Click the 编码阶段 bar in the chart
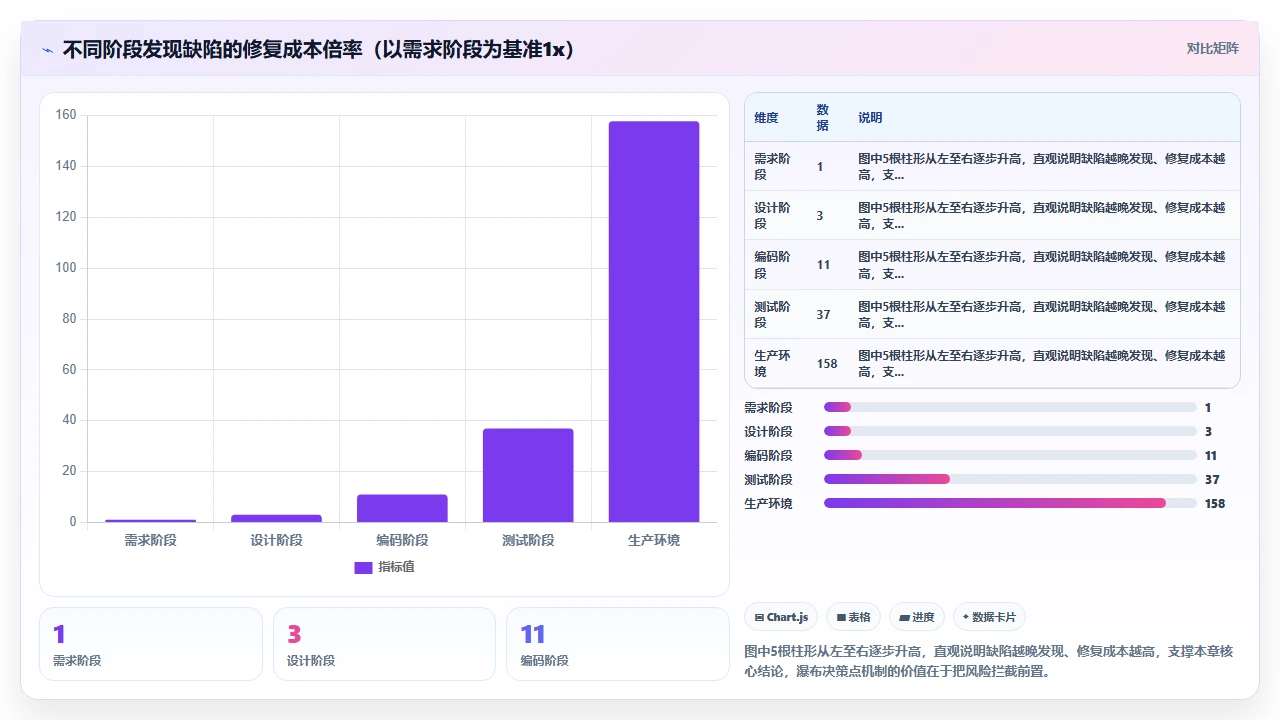Viewport: 1280px width, 720px height. [402, 508]
